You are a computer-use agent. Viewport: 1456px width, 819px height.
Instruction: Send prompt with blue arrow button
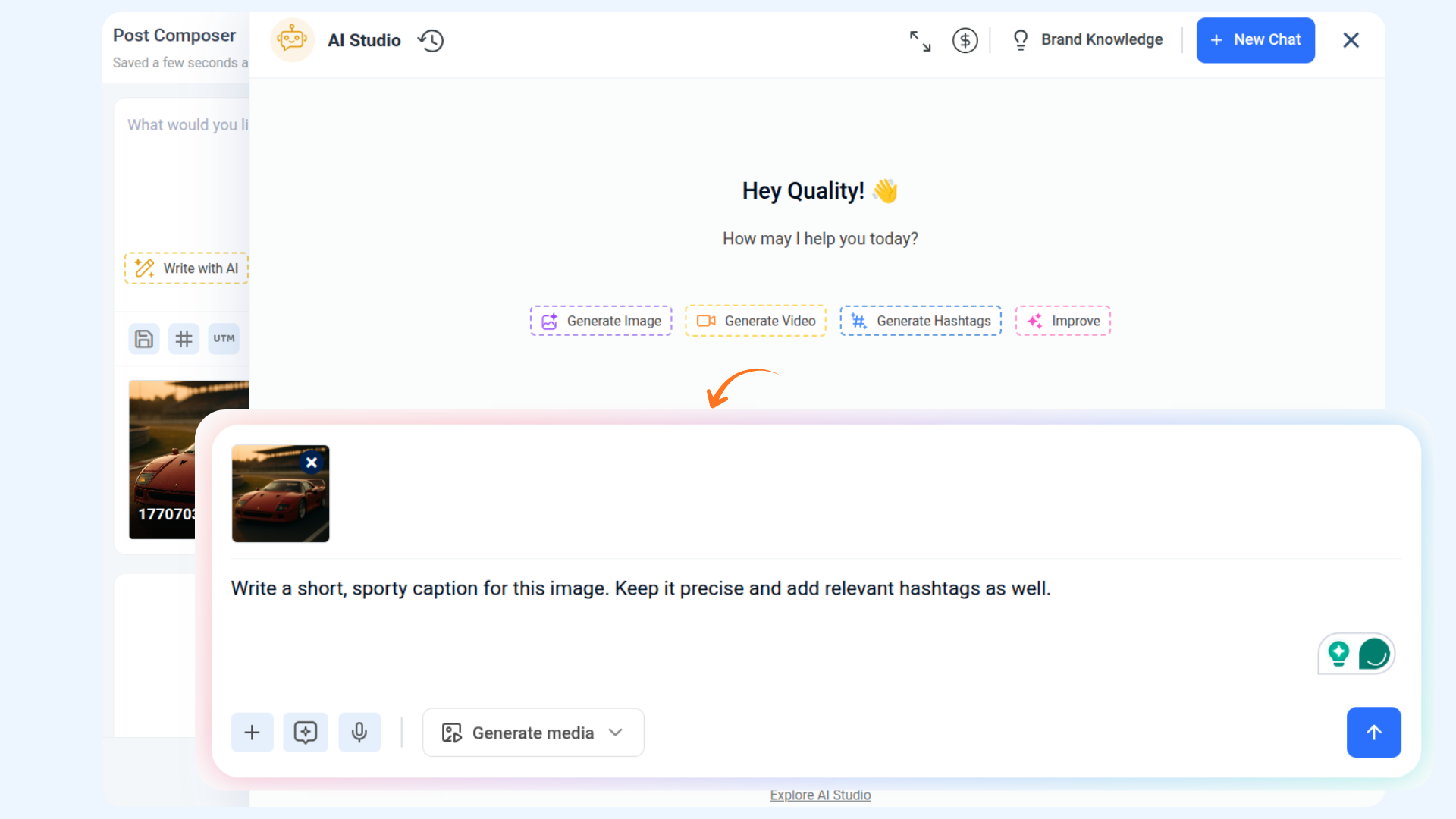pos(1373,732)
